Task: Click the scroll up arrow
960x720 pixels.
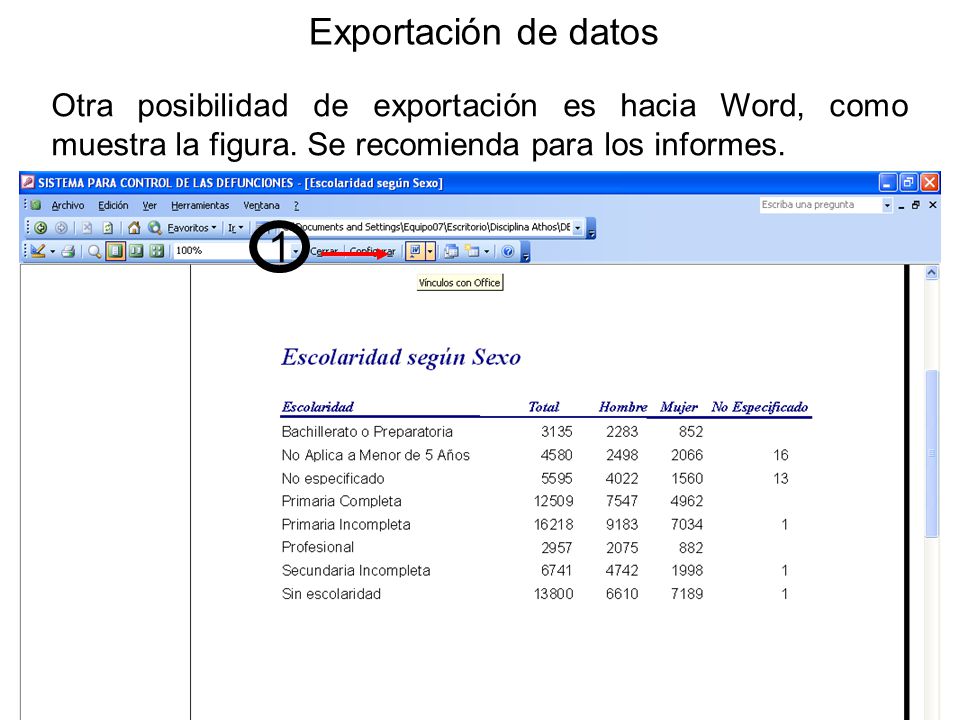Action: coord(931,273)
